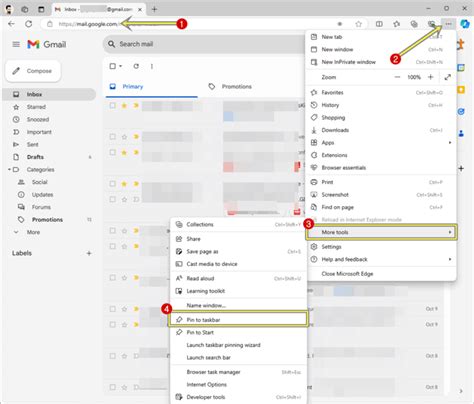Switch to Primary tab

click(152, 86)
